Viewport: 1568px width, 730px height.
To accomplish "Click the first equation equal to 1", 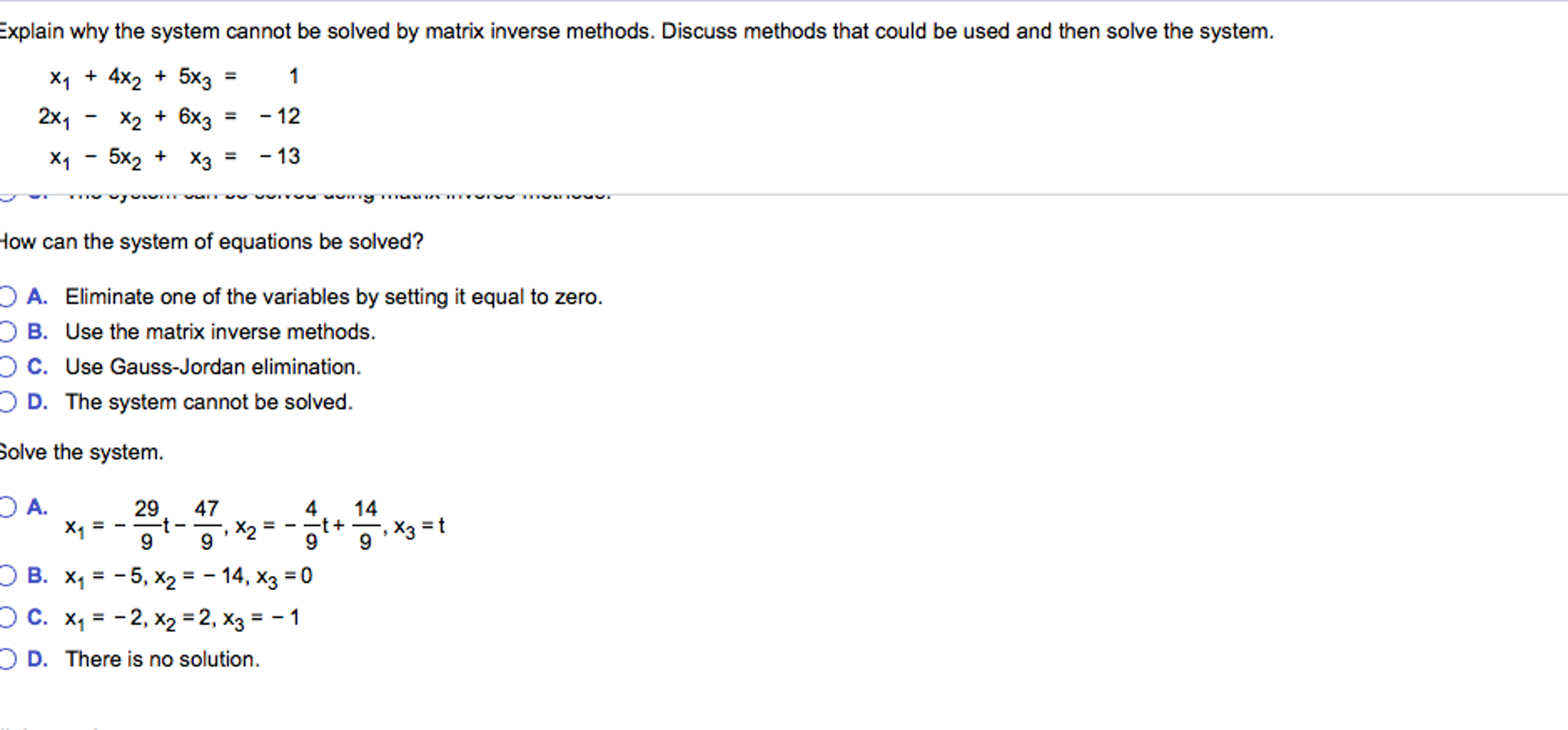I will 174,77.
